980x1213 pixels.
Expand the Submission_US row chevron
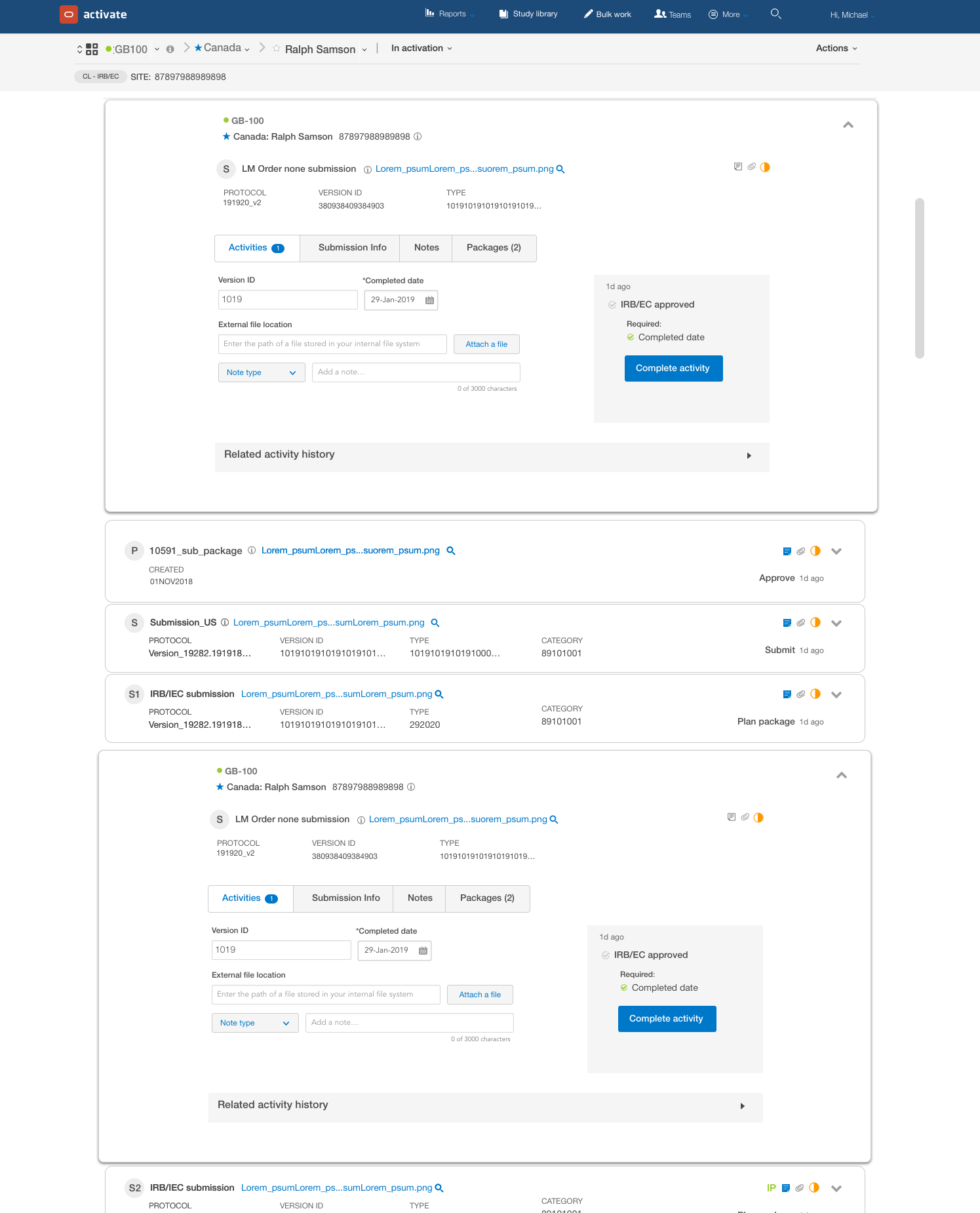(x=836, y=624)
